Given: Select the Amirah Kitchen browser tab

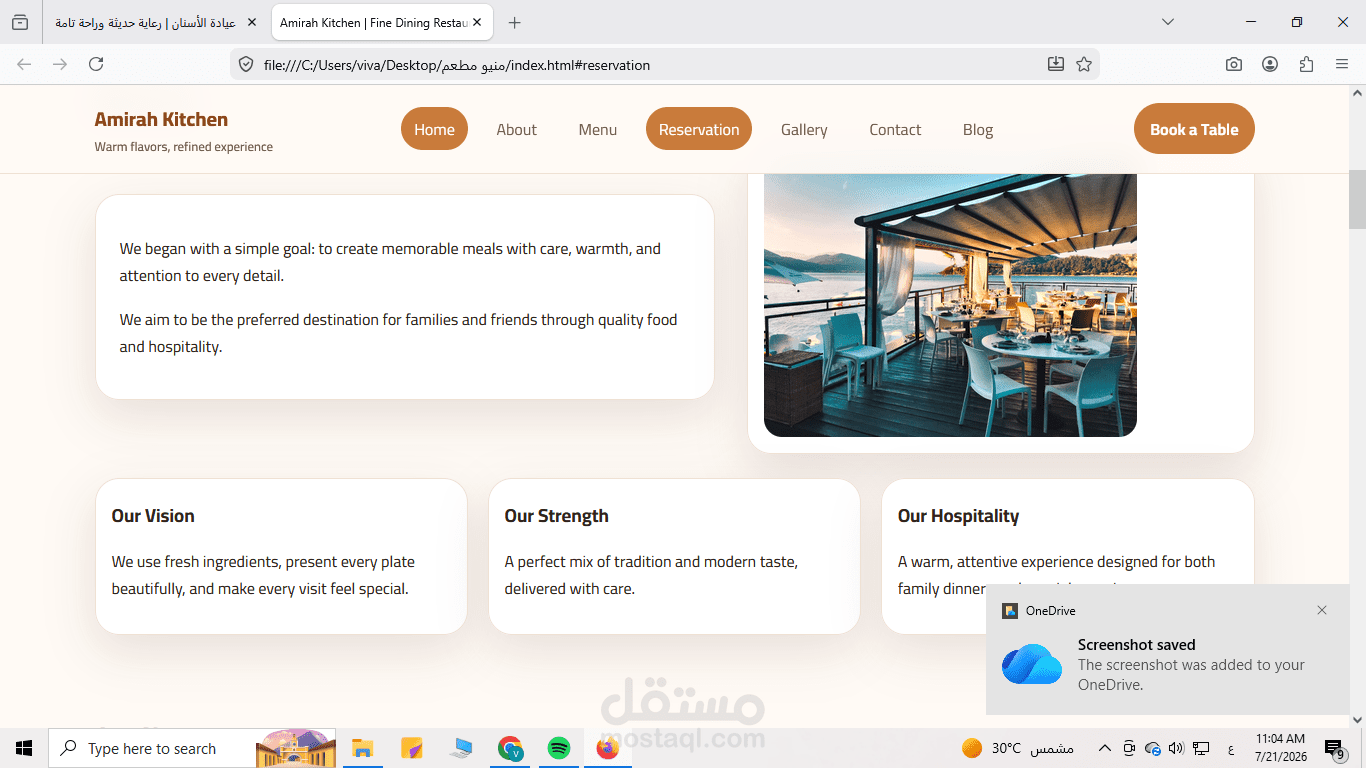Looking at the screenshot, I should 382,22.
